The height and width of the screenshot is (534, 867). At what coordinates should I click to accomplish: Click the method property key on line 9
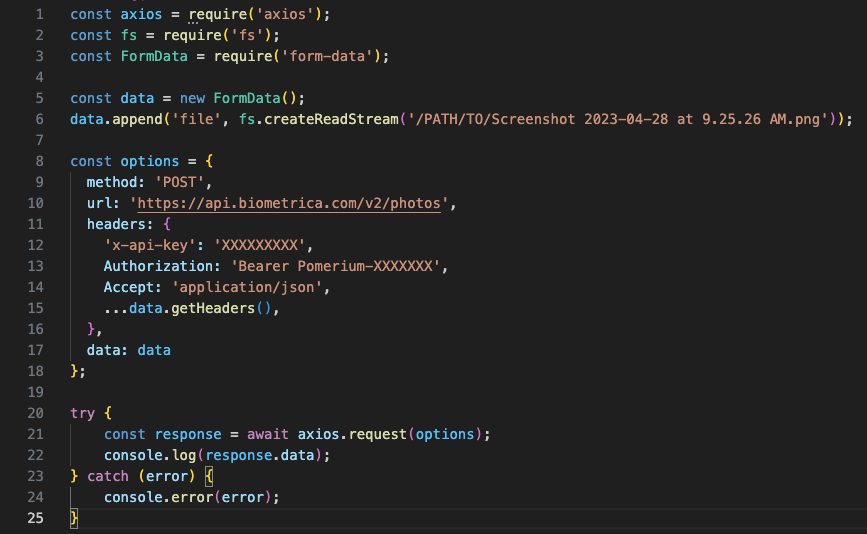(112, 182)
